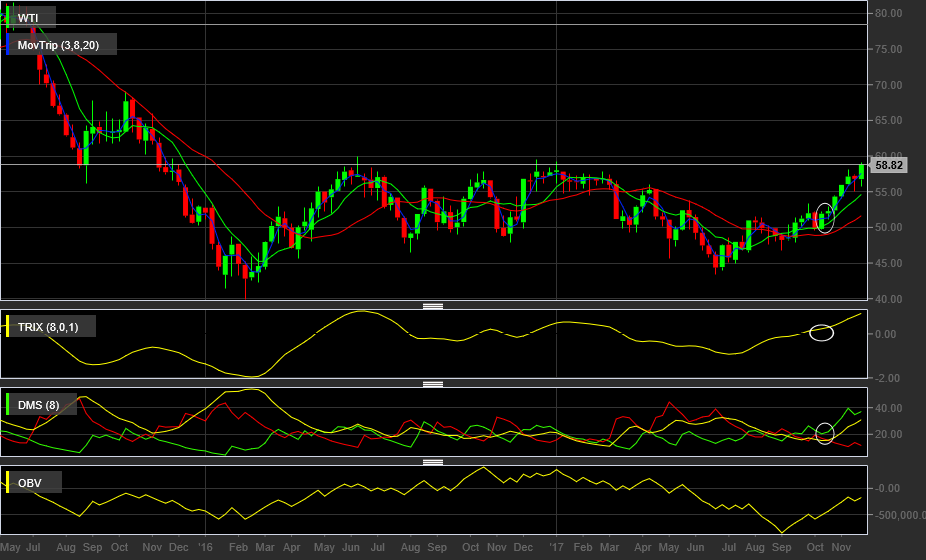Click the green color swatch beside DMS
The width and height of the screenshot is (926, 560).
coord(8,405)
